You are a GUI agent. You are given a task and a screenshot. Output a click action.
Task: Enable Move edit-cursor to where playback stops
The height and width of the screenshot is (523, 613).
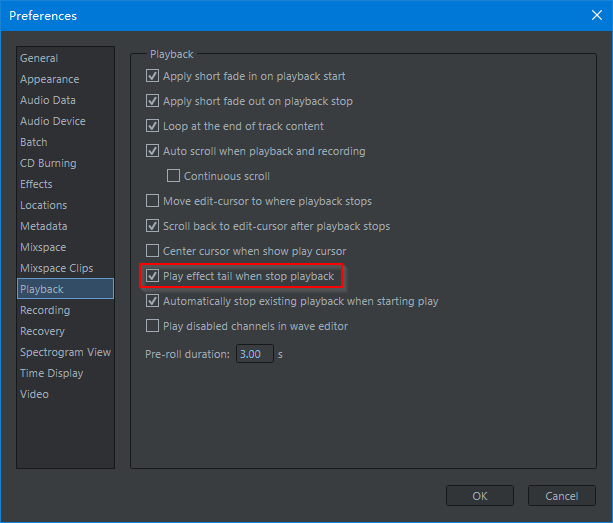coord(152,201)
